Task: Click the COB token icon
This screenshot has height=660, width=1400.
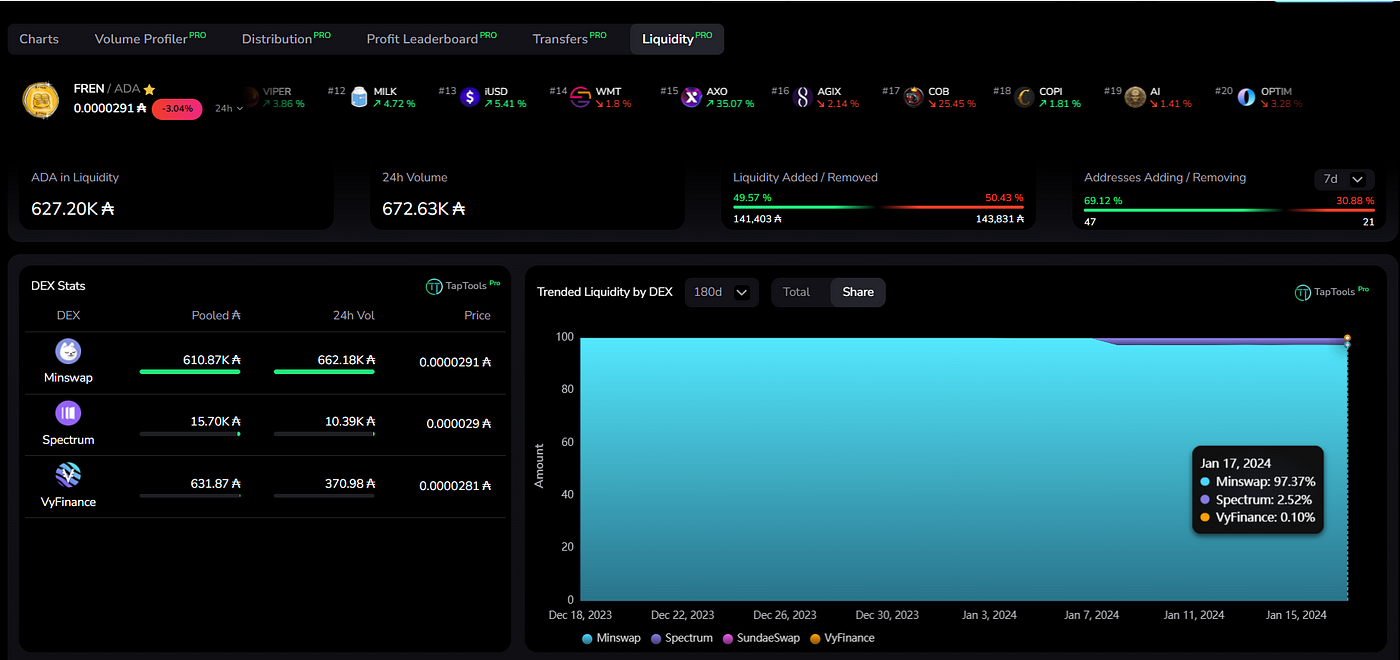Action: tap(914, 97)
